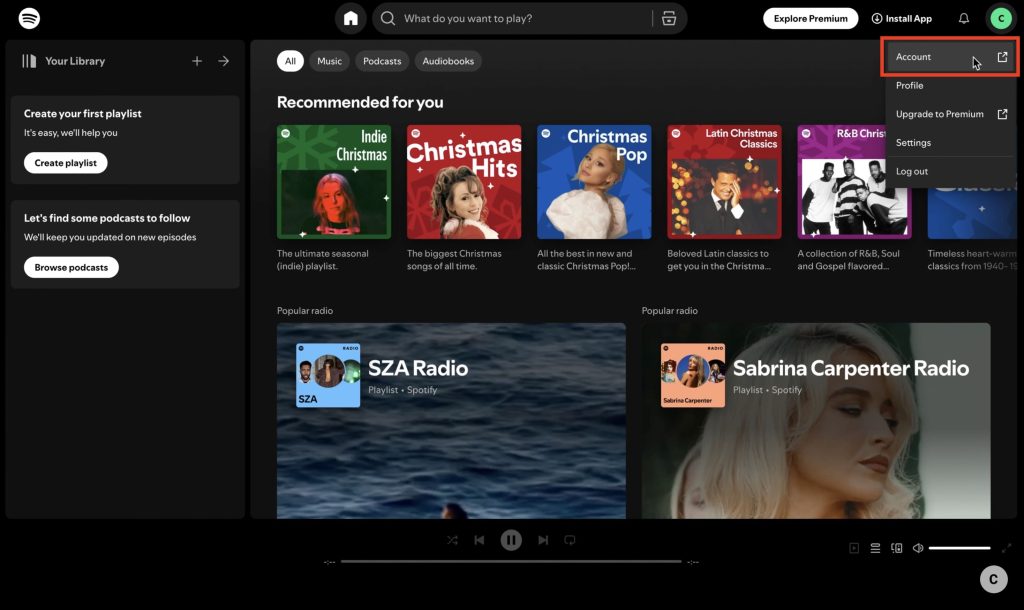The image size is (1024, 610).
Task: Adjust the volume slider
Action: tap(962, 548)
